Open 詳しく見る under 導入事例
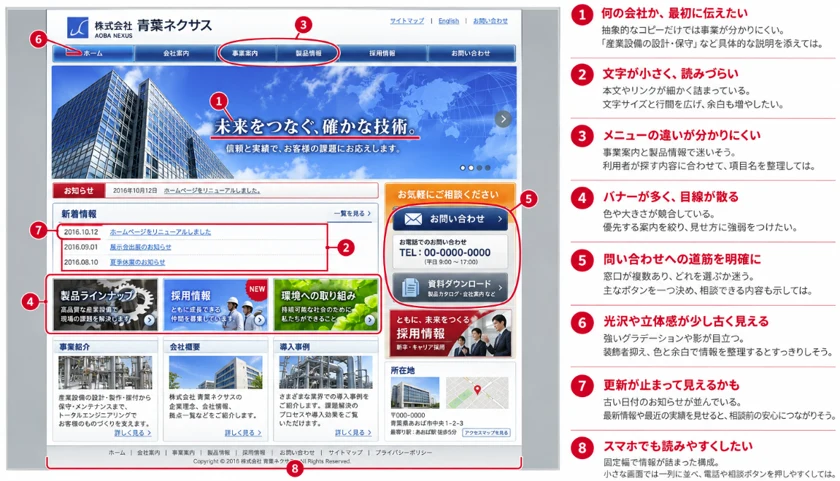 click(353, 433)
